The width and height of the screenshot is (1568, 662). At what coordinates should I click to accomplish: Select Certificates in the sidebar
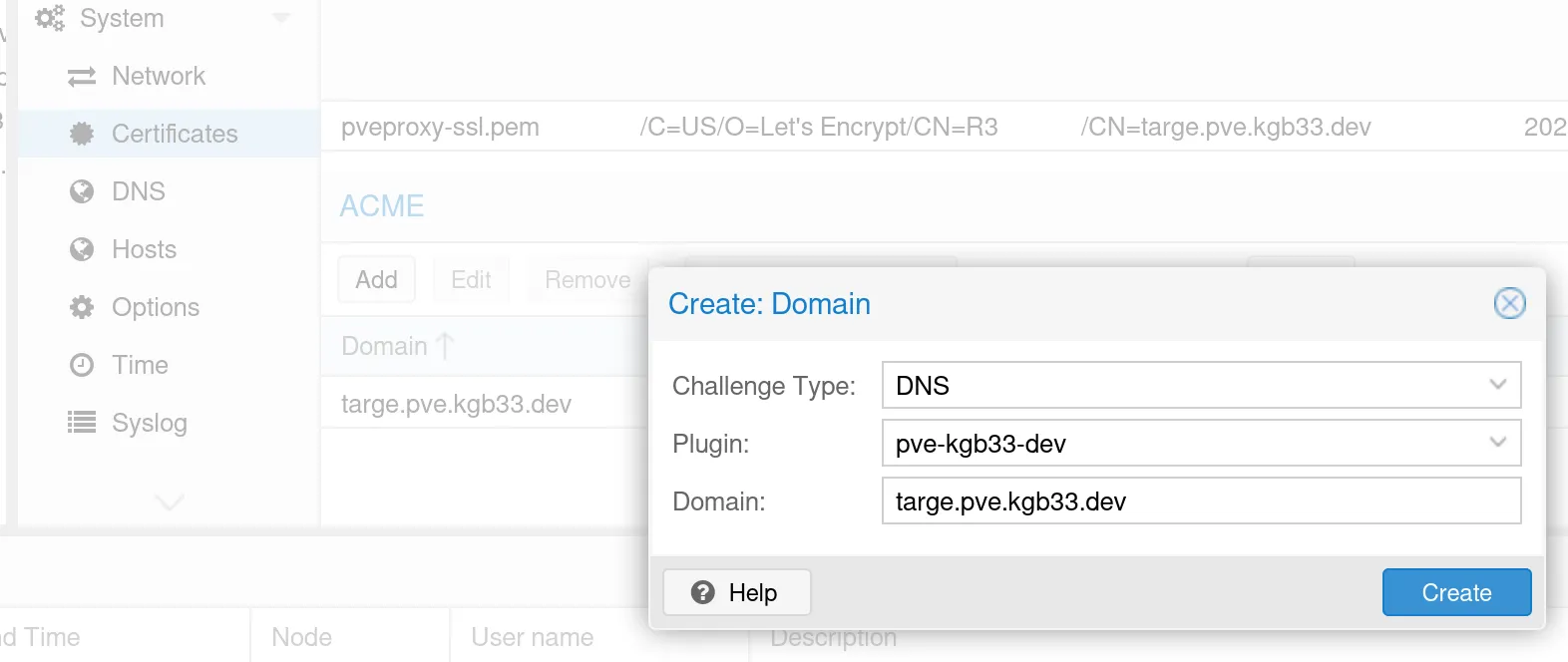[x=168, y=134]
